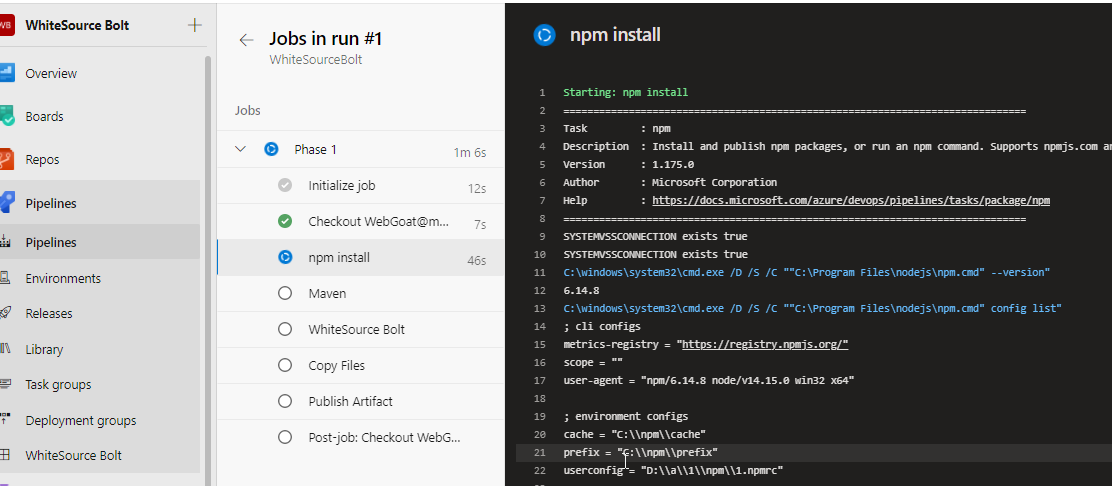
Task: Open Releases in the sidebar
Action: tap(49, 313)
